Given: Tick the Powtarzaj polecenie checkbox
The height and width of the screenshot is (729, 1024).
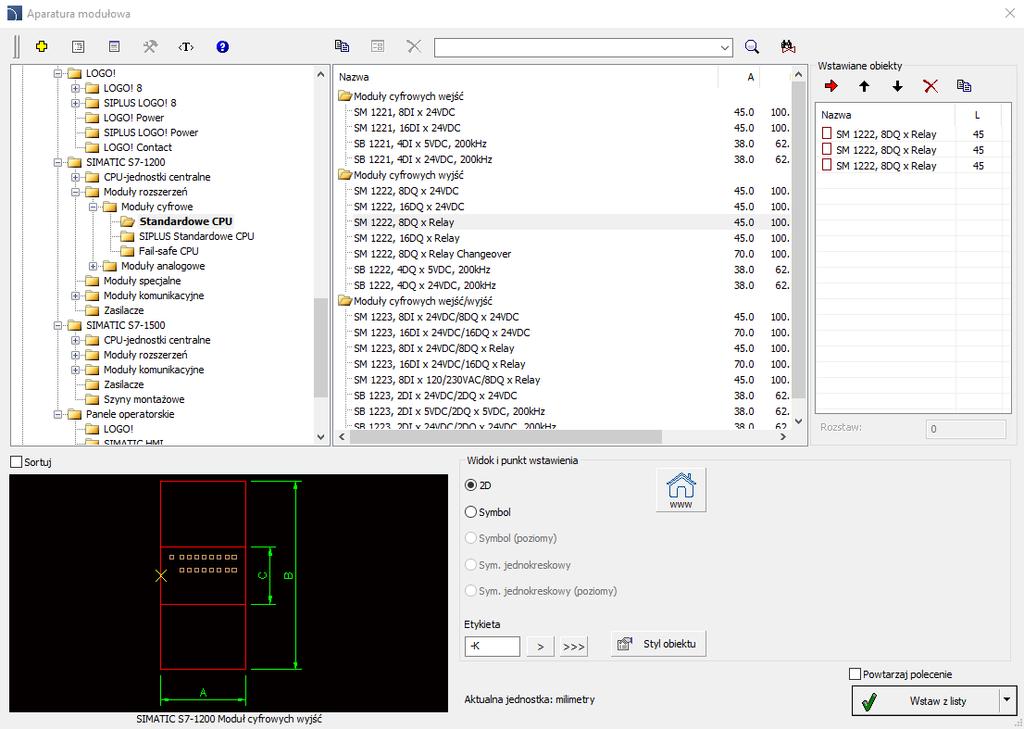Looking at the screenshot, I should coord(854,674).
